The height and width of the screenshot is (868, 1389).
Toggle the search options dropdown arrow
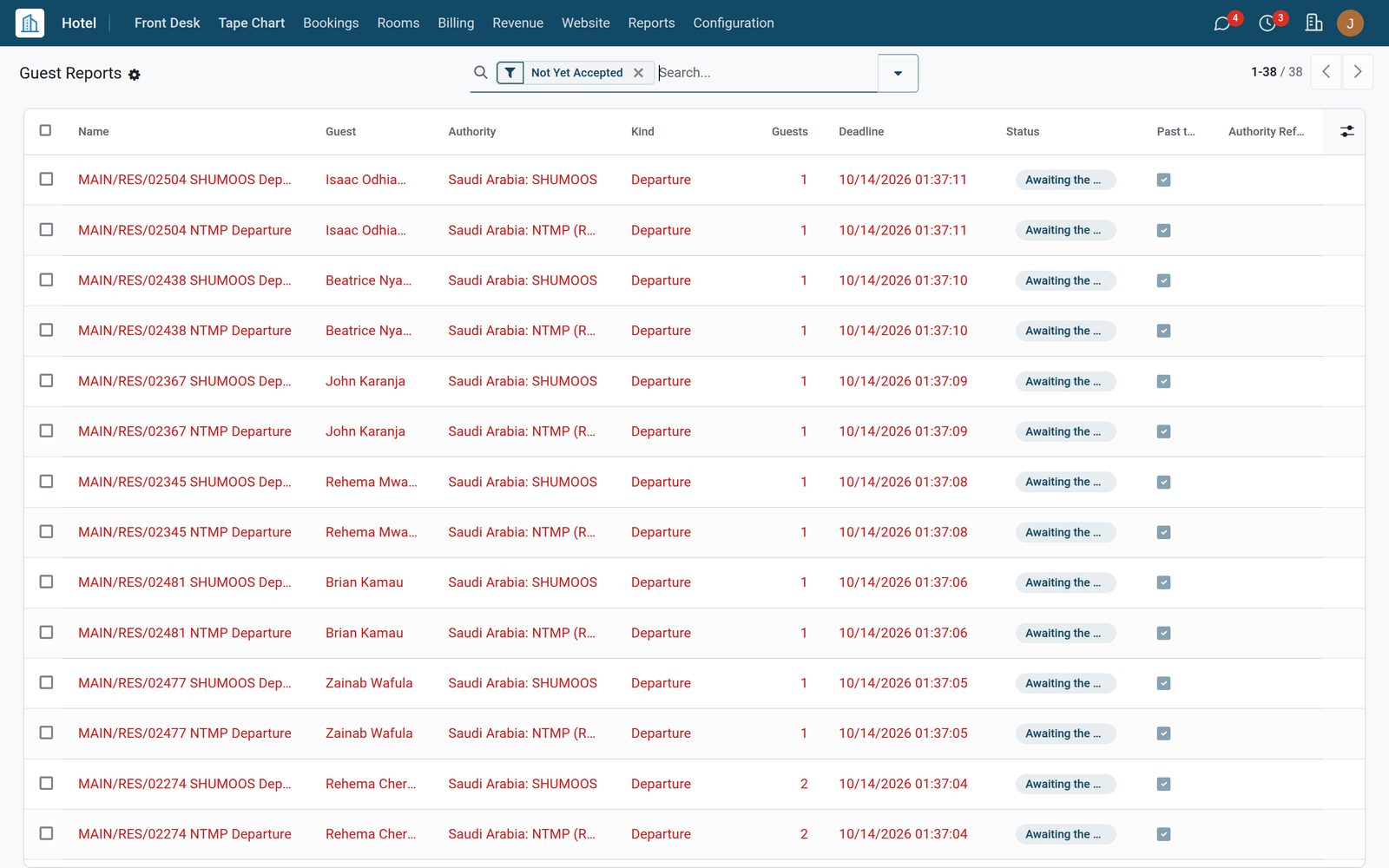898,73
